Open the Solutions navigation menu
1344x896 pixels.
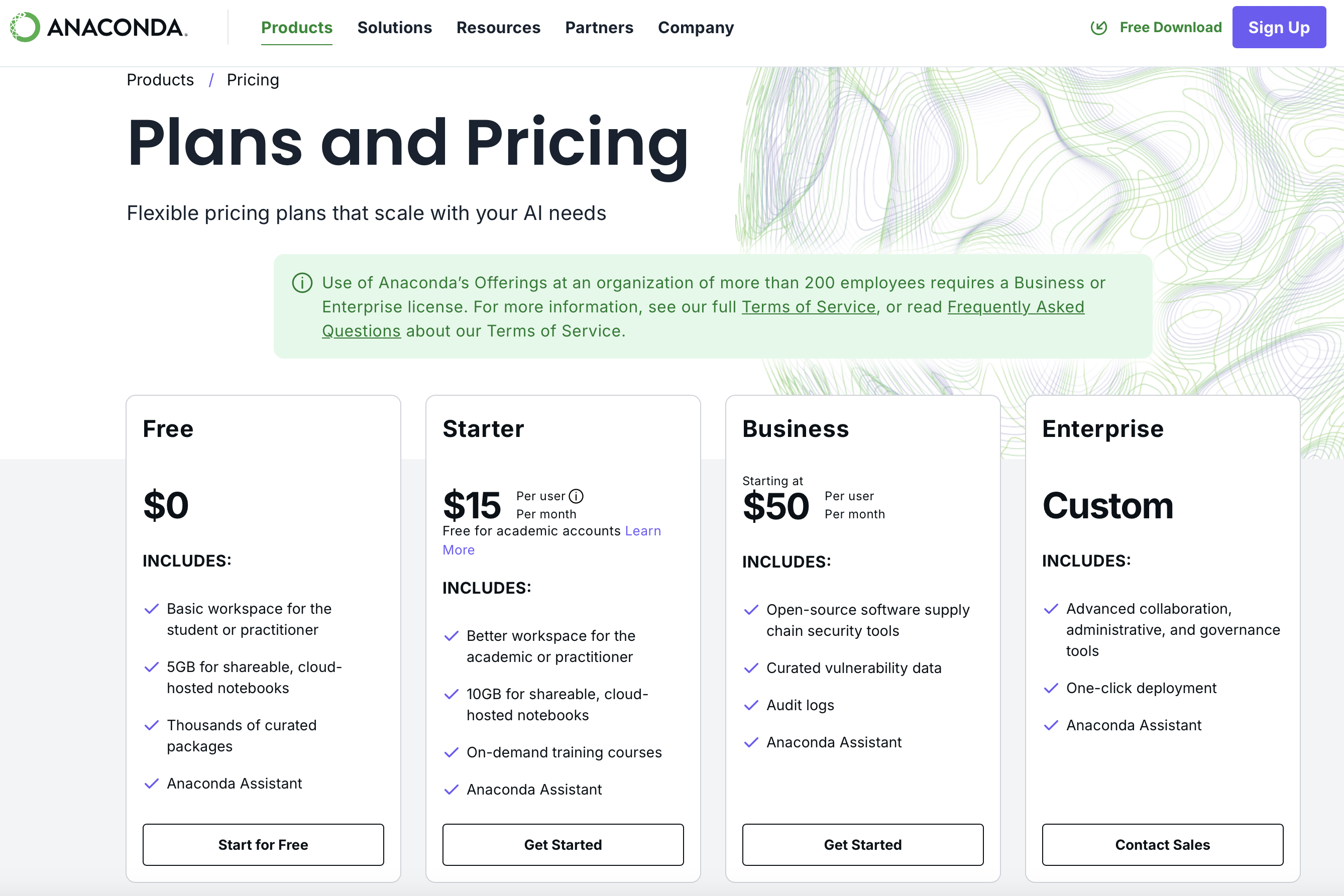tap(394, 28)
